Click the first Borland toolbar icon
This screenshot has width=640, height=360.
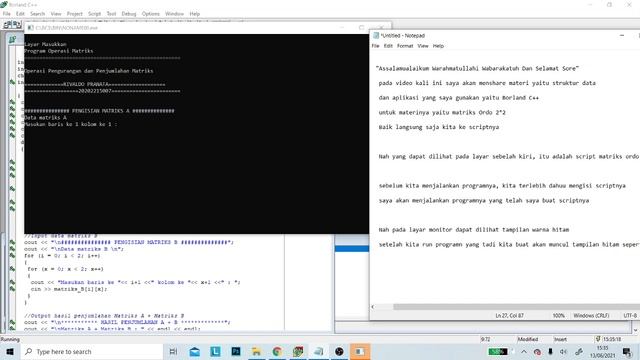[x=8, y=25]
